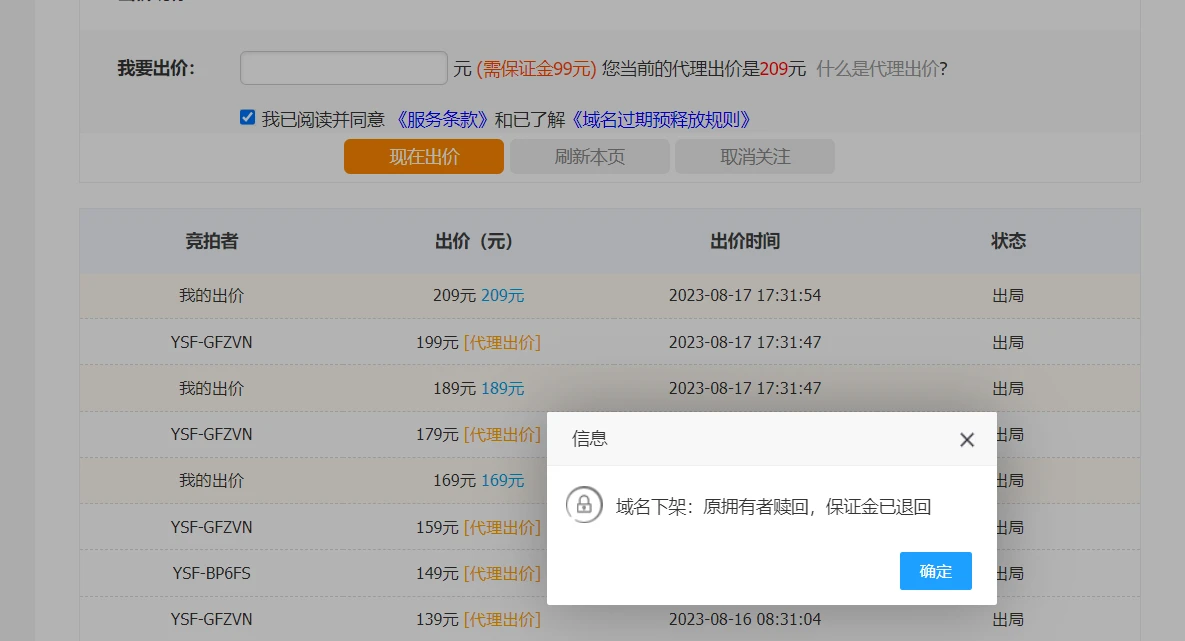
Task: Focus the 我要出价 price input field
Action: click(343, 69)
